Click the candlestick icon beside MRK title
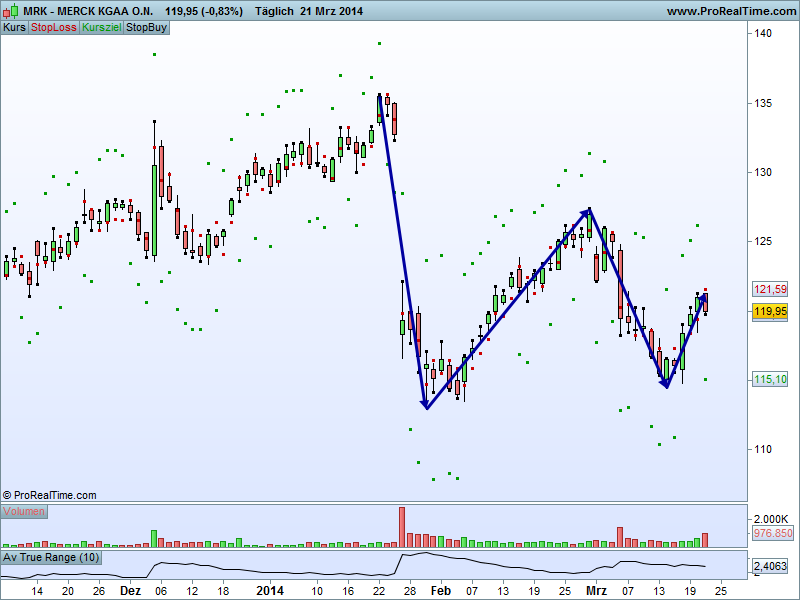This screenshot has width=800, height=600. click(x=10, y=11)
